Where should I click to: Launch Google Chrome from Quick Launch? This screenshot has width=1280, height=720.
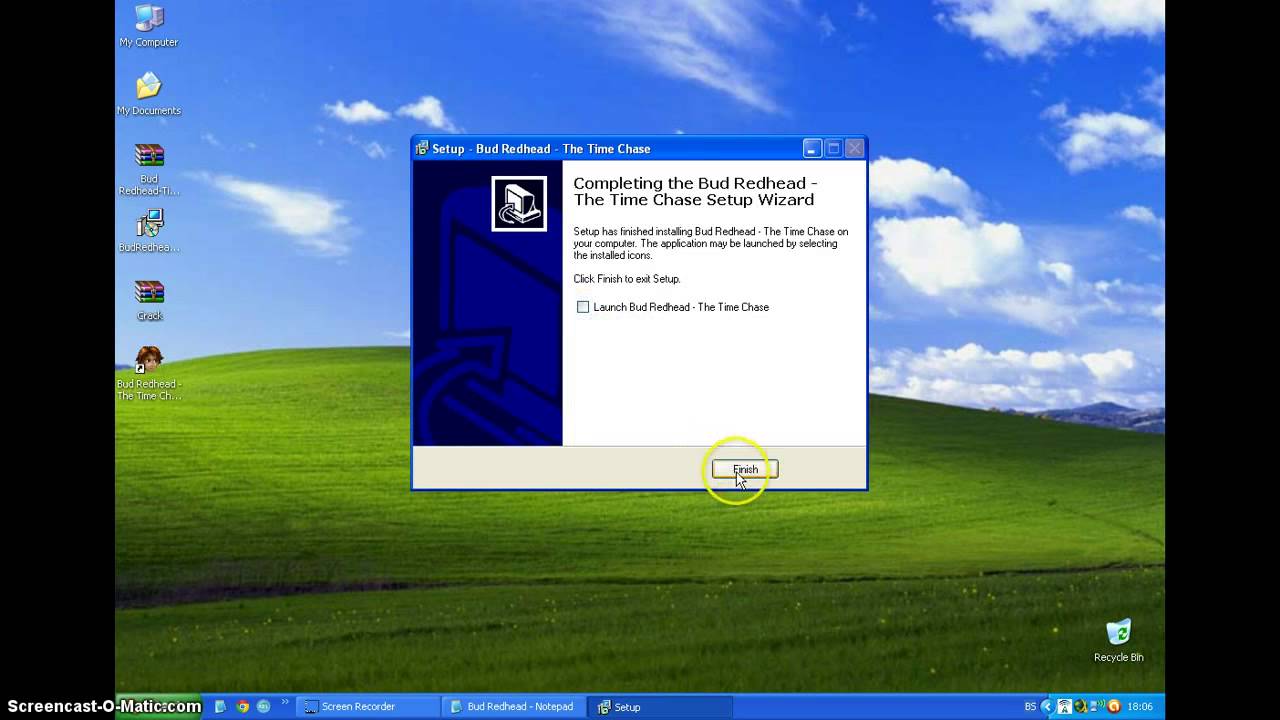(242, 707)
